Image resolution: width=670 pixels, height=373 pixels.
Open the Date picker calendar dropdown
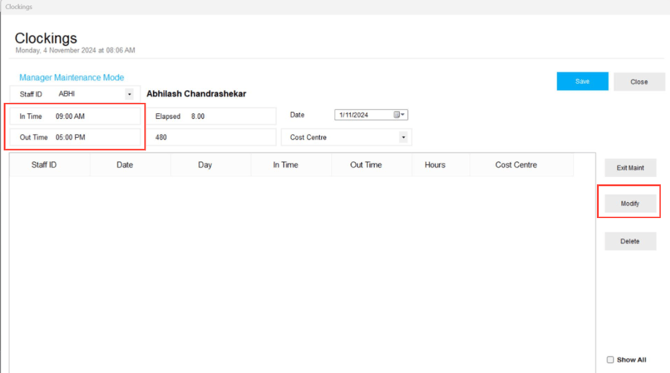pyautogui.click(x=399, y=115)
